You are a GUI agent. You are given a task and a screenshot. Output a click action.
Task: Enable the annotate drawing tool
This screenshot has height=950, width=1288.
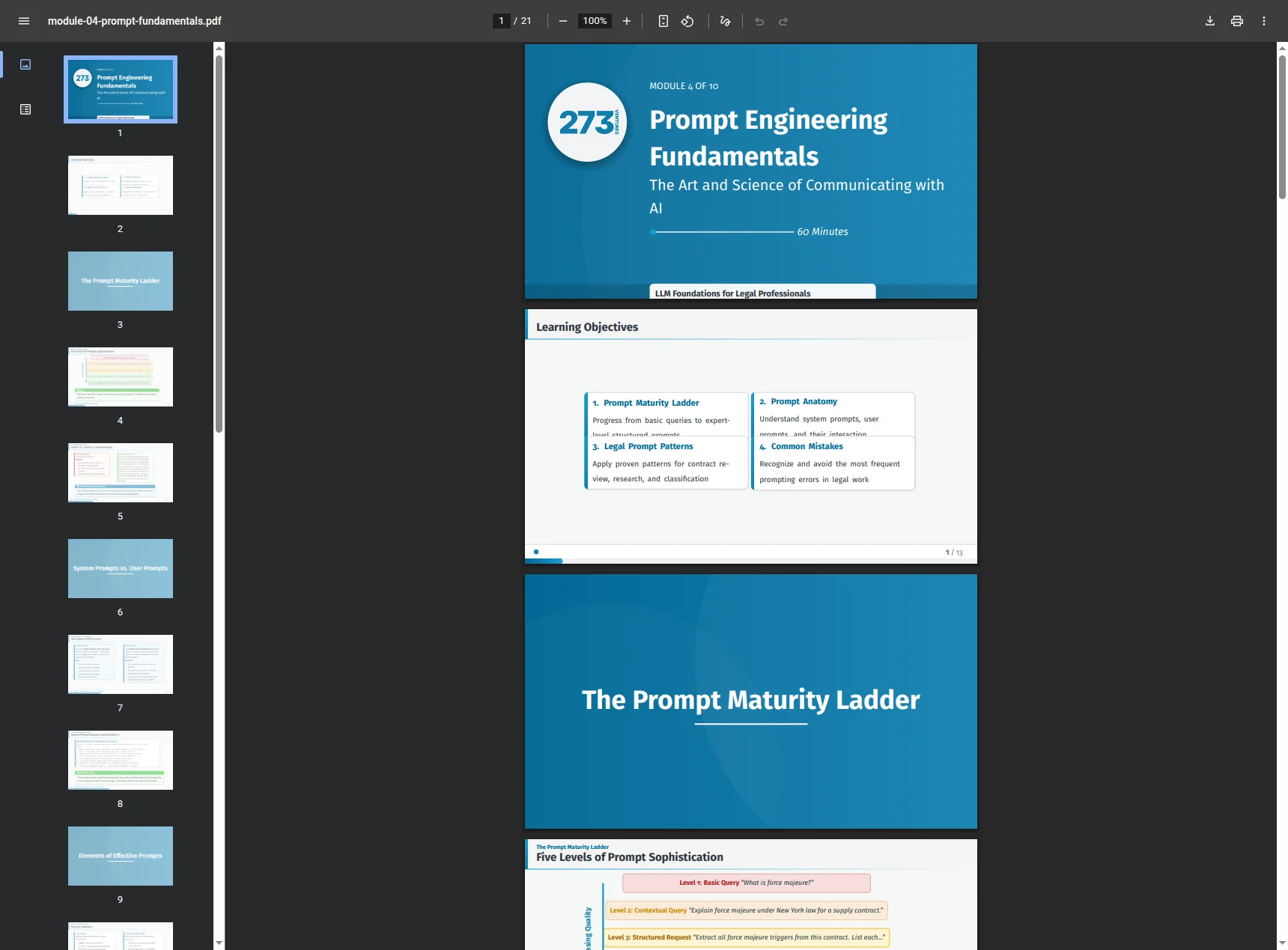point(724,21)
